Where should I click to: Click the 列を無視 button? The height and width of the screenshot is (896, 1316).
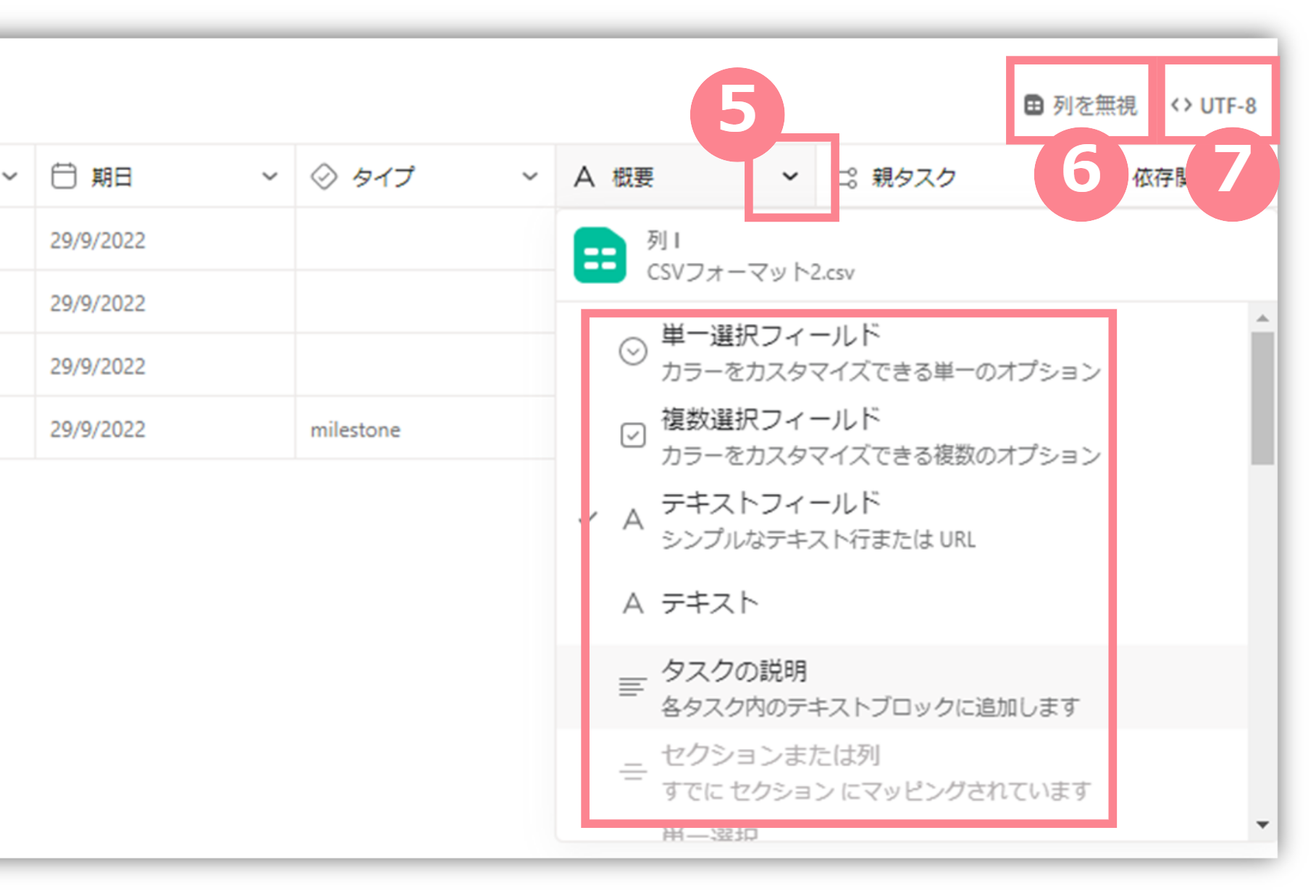(1080, 105)
